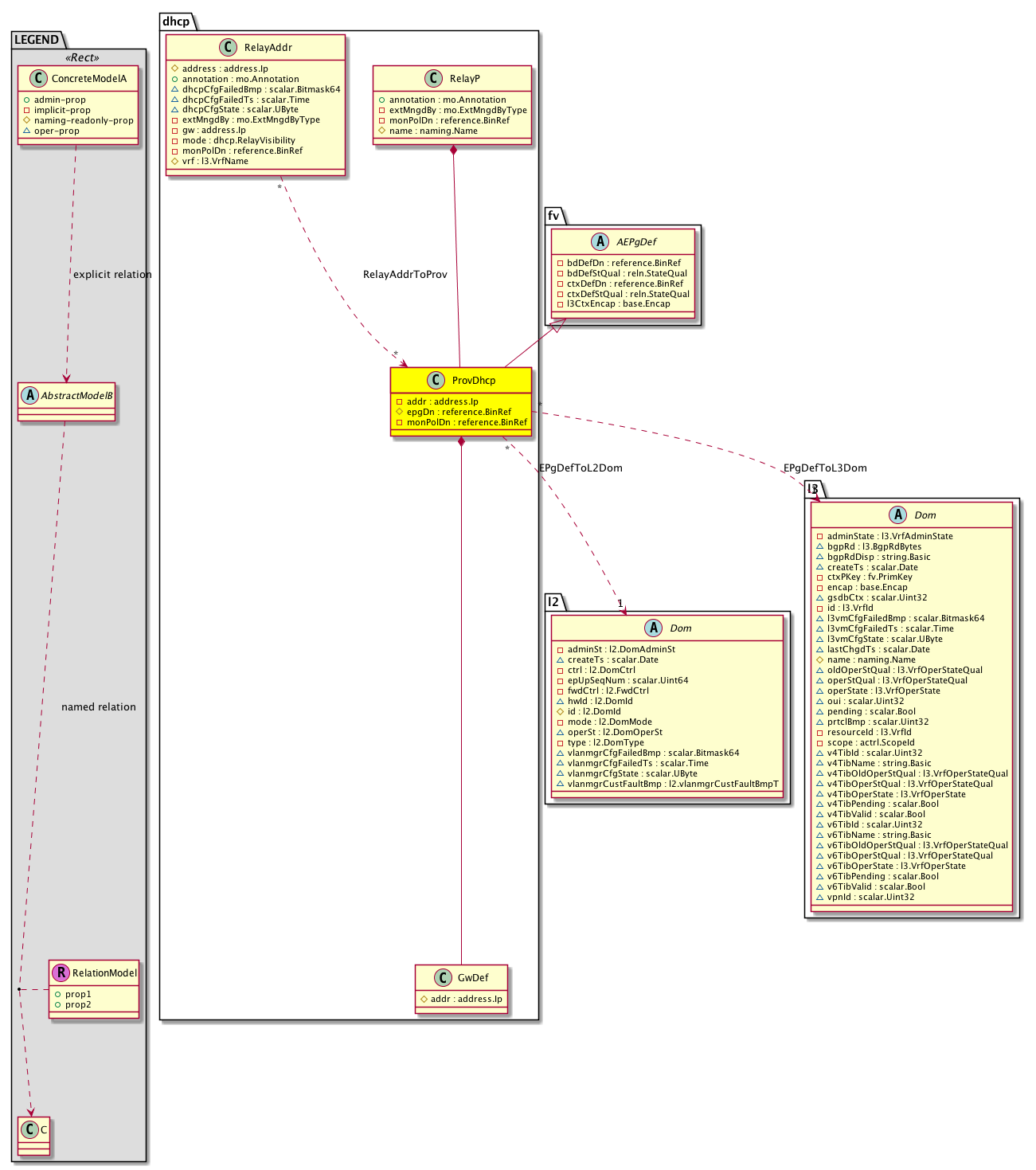Click the RelayP class circle icon
The image size is (1036, 1170).
pyautogui.click(x=433, y=79)
